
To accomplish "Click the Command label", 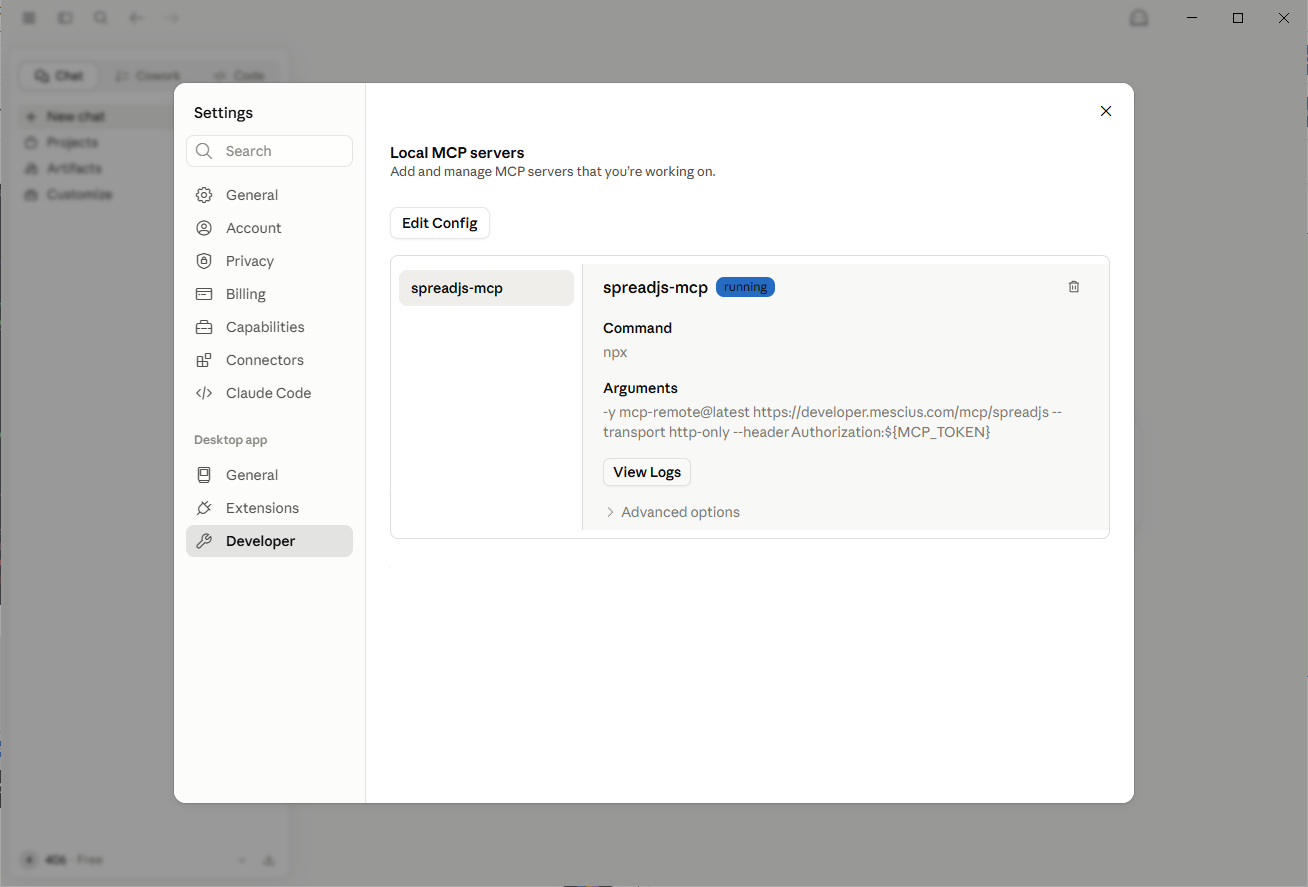I will point(637,328).
